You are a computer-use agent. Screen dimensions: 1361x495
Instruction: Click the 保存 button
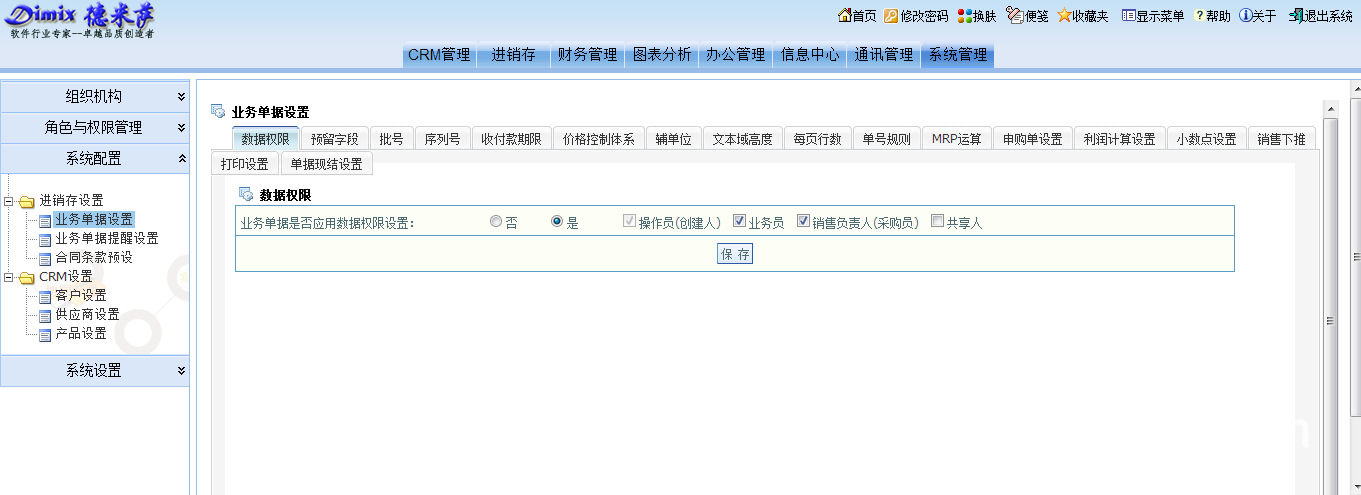pyautogui.click(x=735, y=254)
